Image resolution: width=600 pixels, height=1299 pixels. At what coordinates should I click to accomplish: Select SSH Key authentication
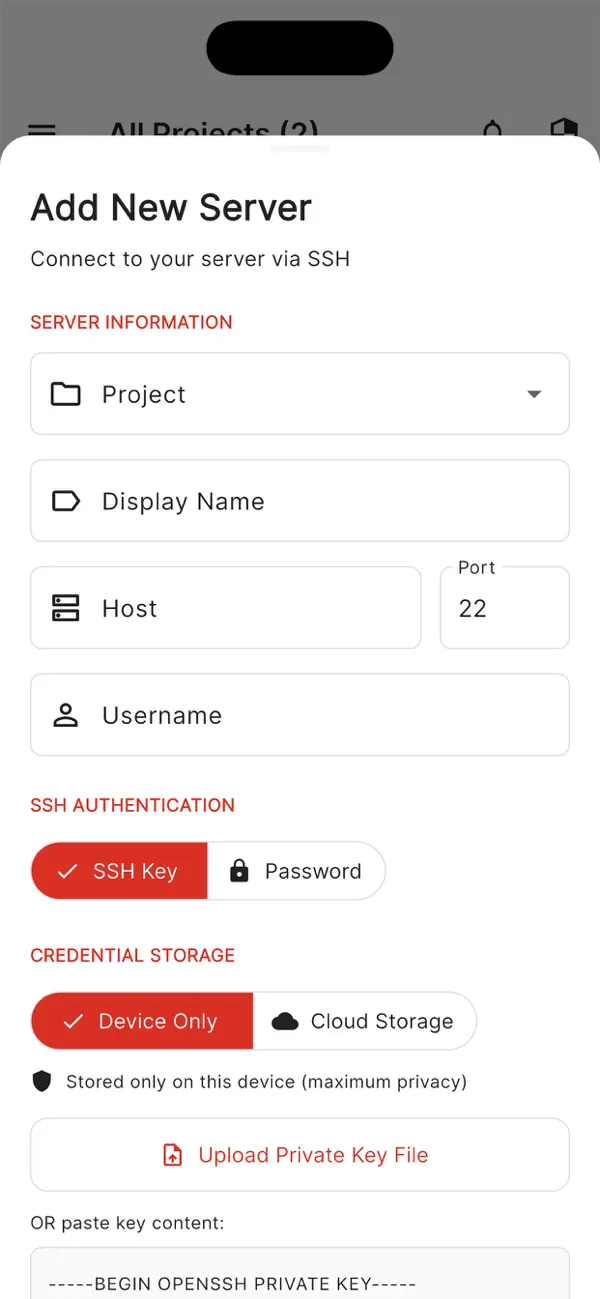(x=118, y=871)
